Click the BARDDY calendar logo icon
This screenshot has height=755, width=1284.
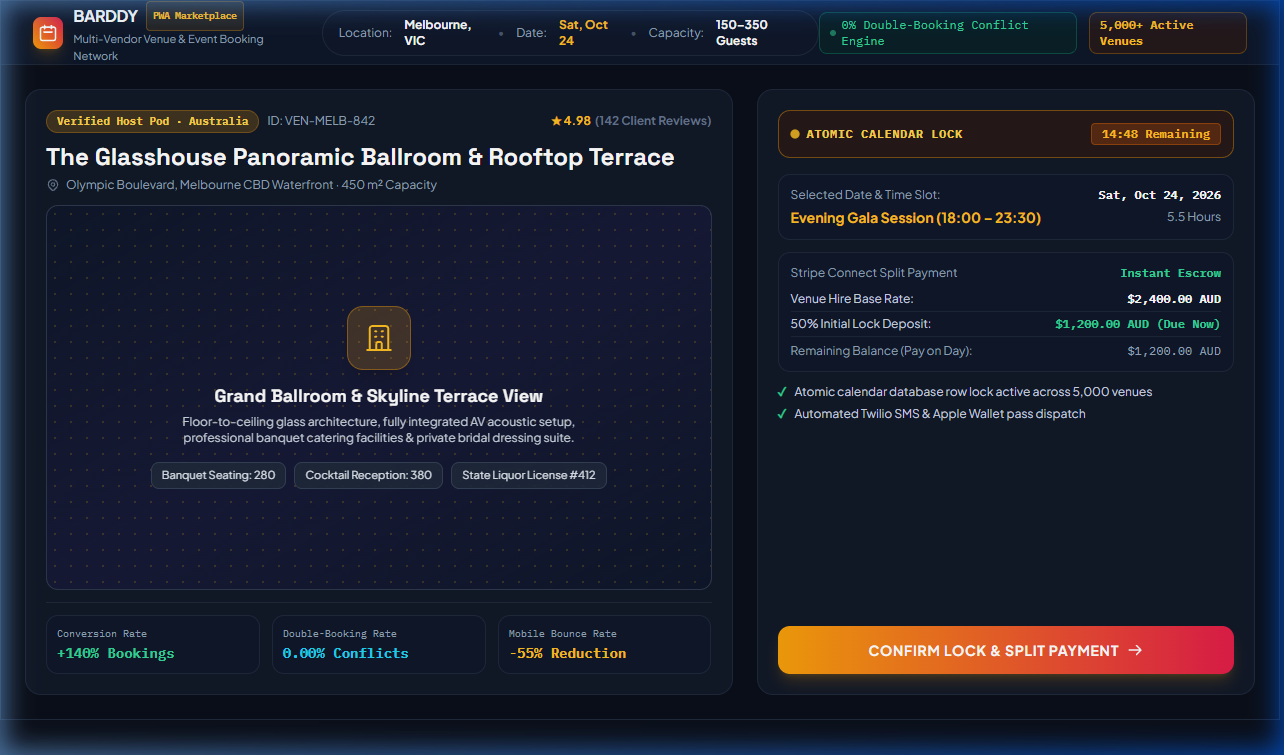(48, 33)
